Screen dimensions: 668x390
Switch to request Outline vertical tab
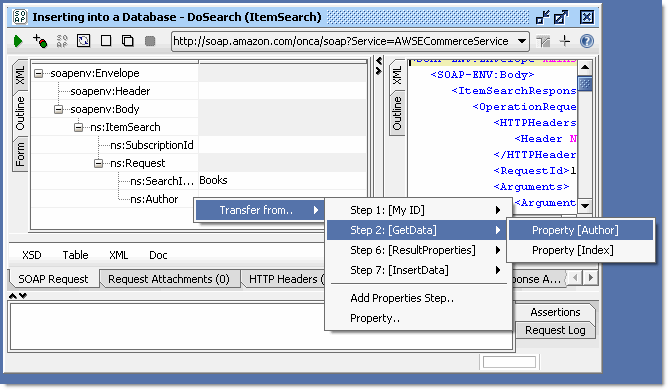[x=20, y=113]
